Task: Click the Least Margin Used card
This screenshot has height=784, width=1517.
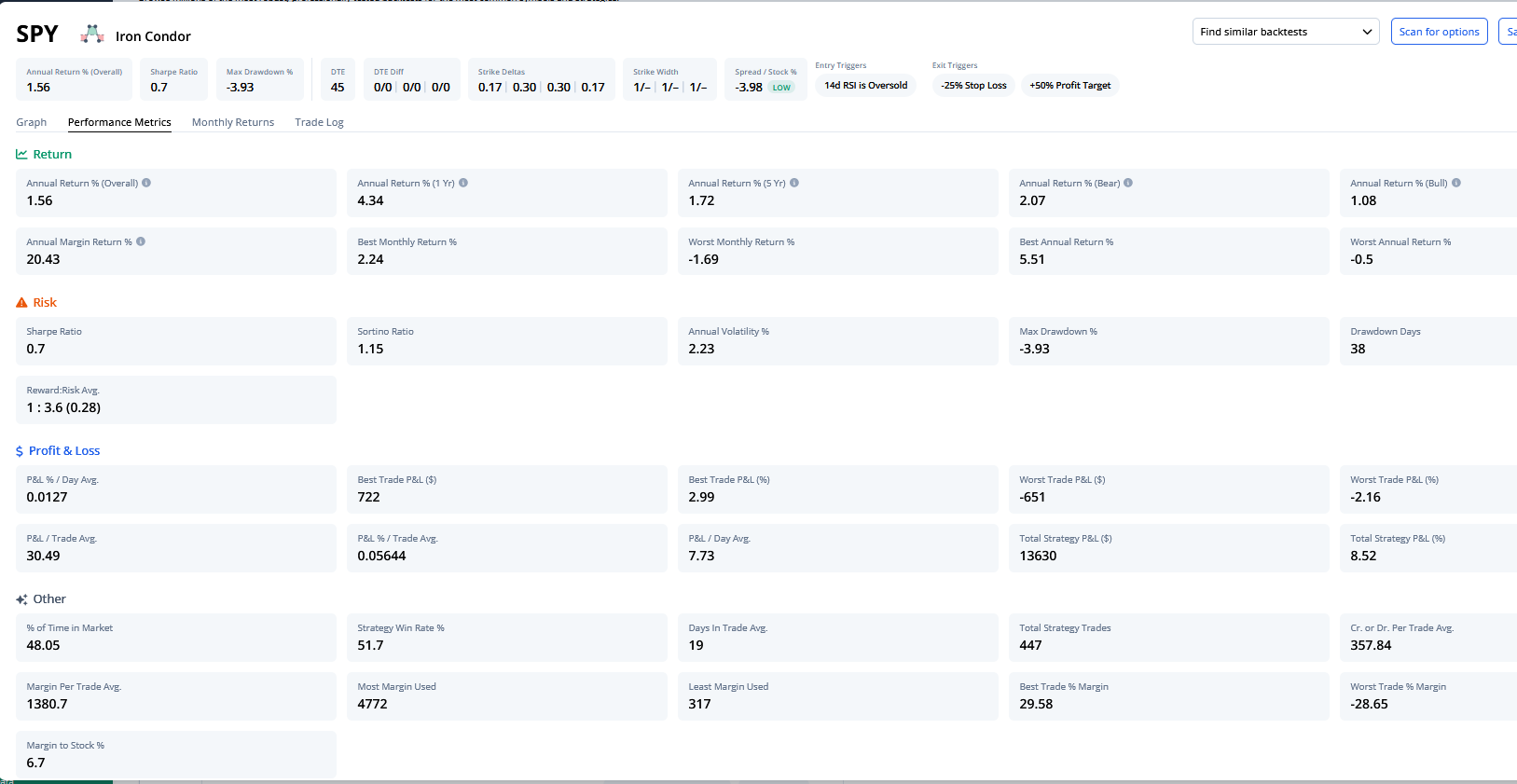Action: 838,695
